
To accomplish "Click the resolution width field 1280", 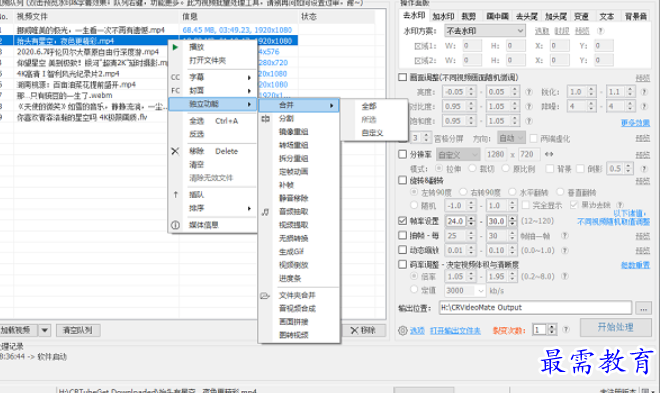I will coord(495,154).
